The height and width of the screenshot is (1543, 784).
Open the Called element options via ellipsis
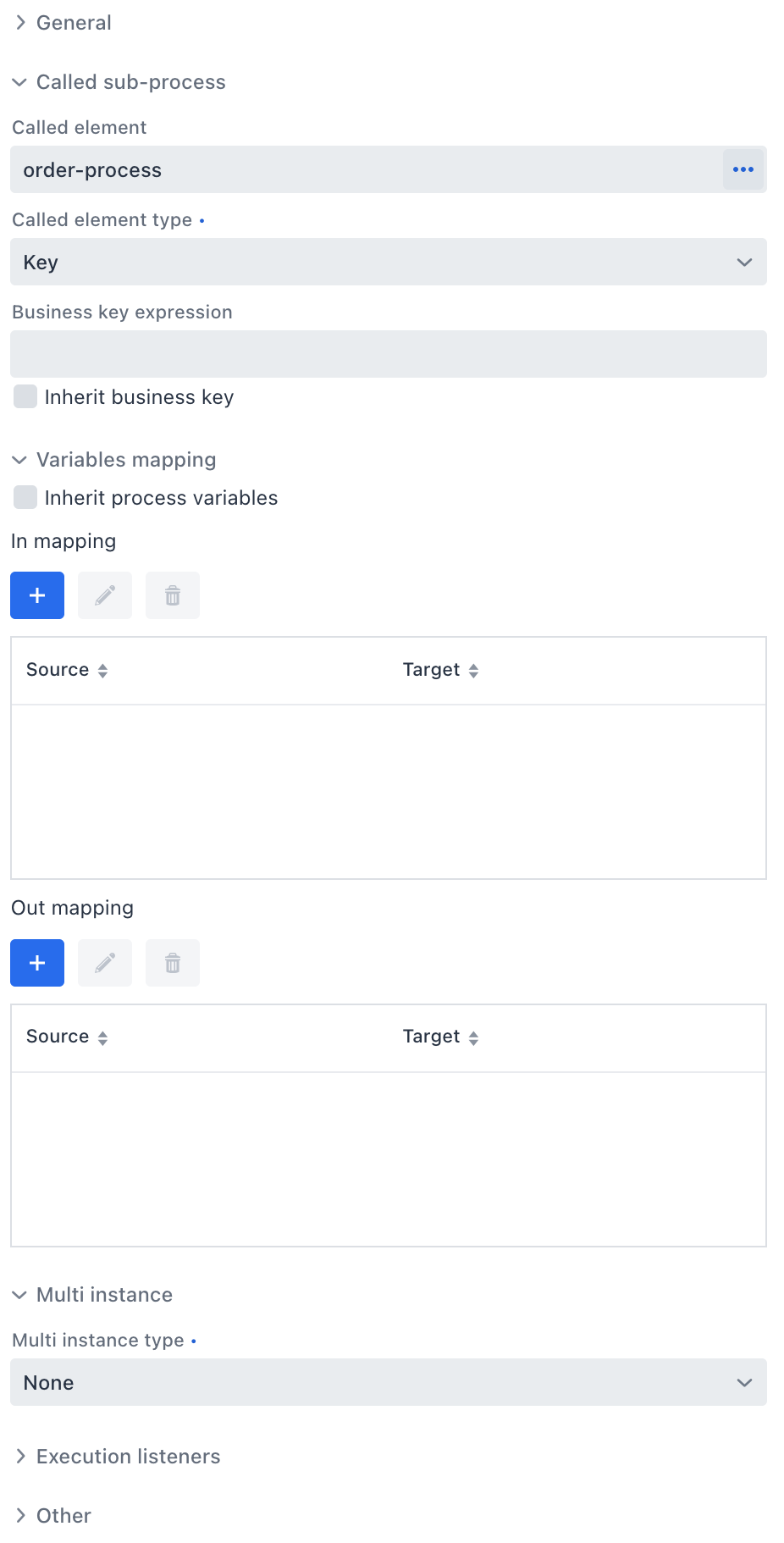(x=743, y=169)
